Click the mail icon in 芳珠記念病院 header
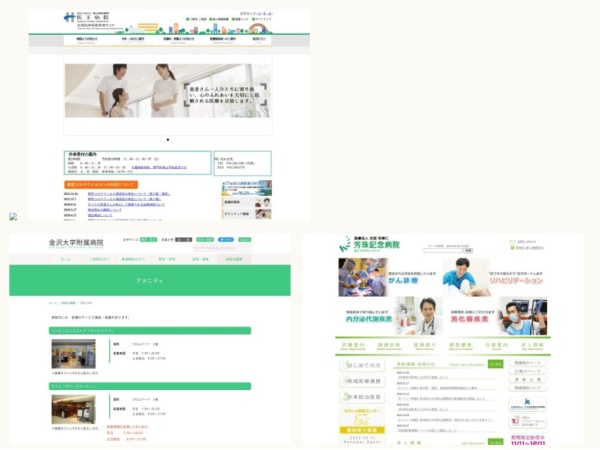 [513, 242]
